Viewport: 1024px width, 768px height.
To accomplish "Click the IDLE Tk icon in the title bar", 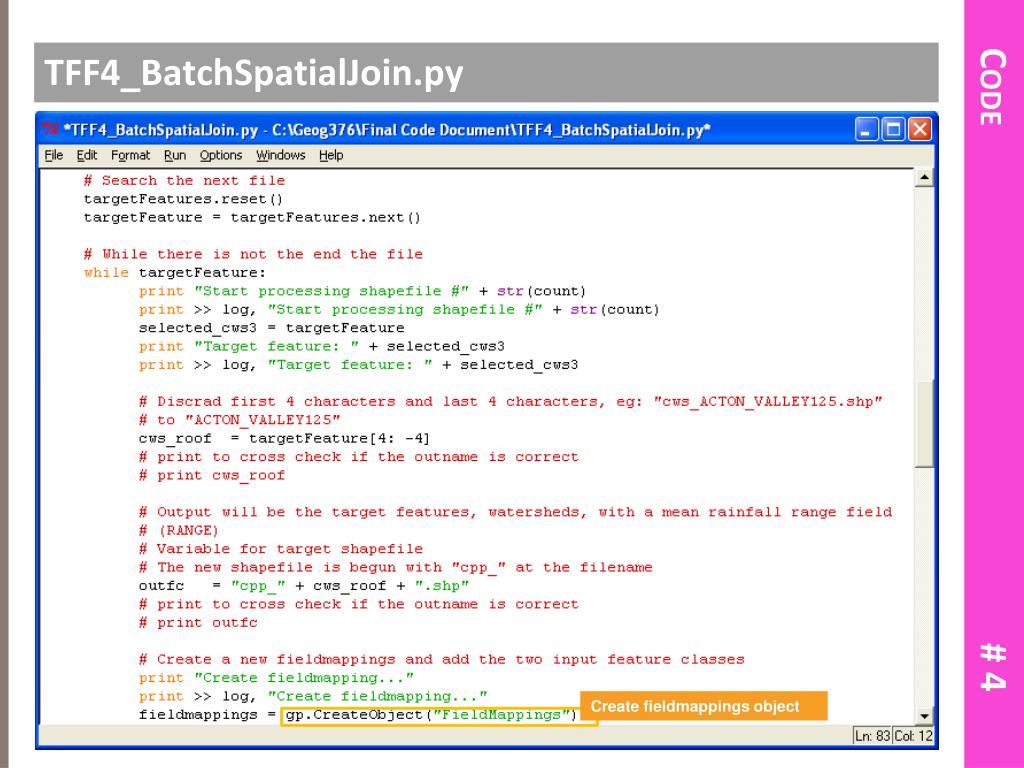I will coord(50,129).
